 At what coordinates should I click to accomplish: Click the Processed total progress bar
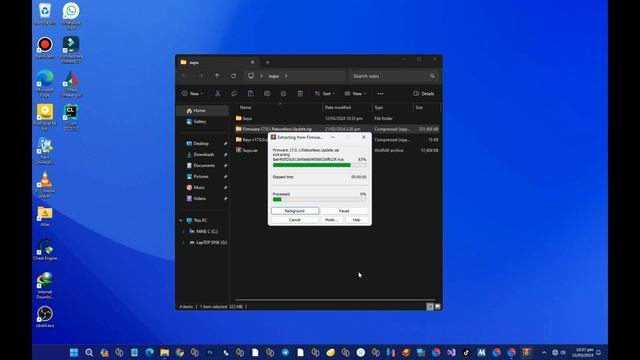point(320,199)
